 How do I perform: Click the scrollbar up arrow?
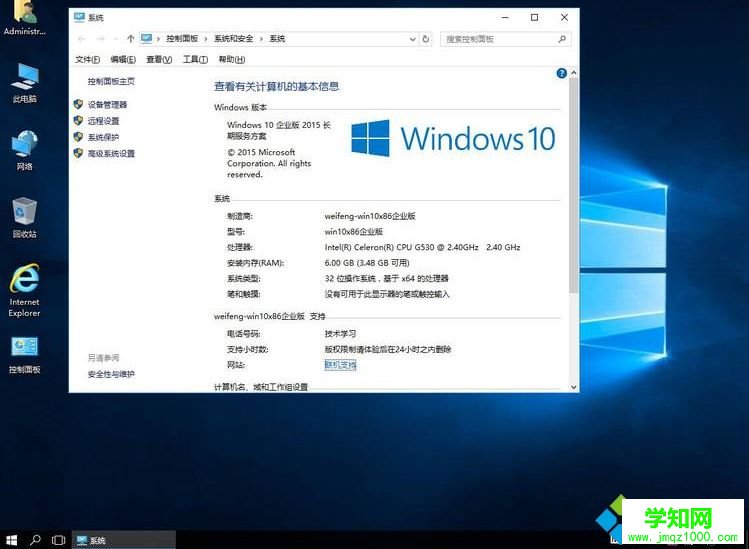pyautogui.click(x=574, y=73)
